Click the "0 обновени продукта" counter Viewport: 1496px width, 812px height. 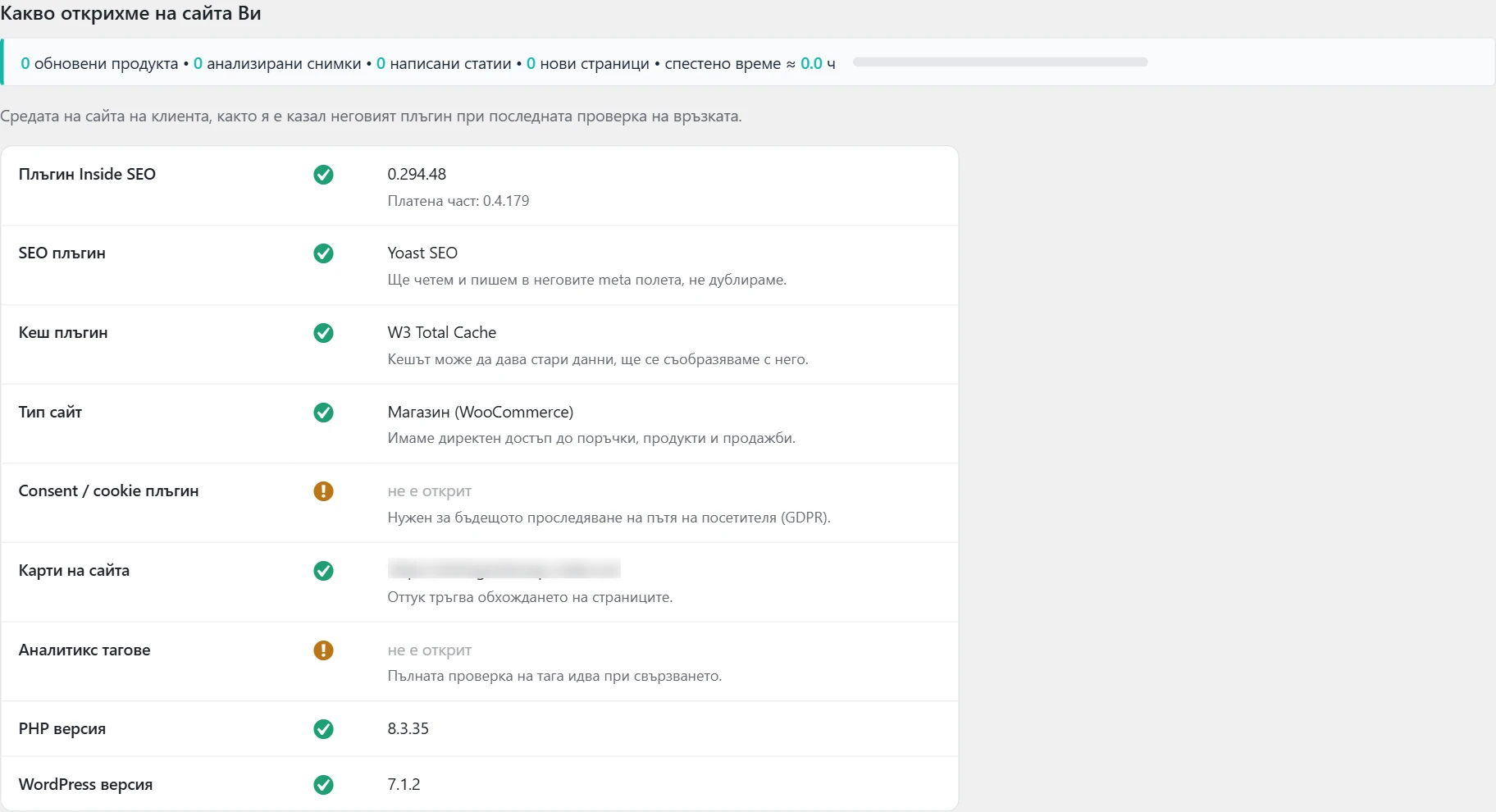point(99,64)
